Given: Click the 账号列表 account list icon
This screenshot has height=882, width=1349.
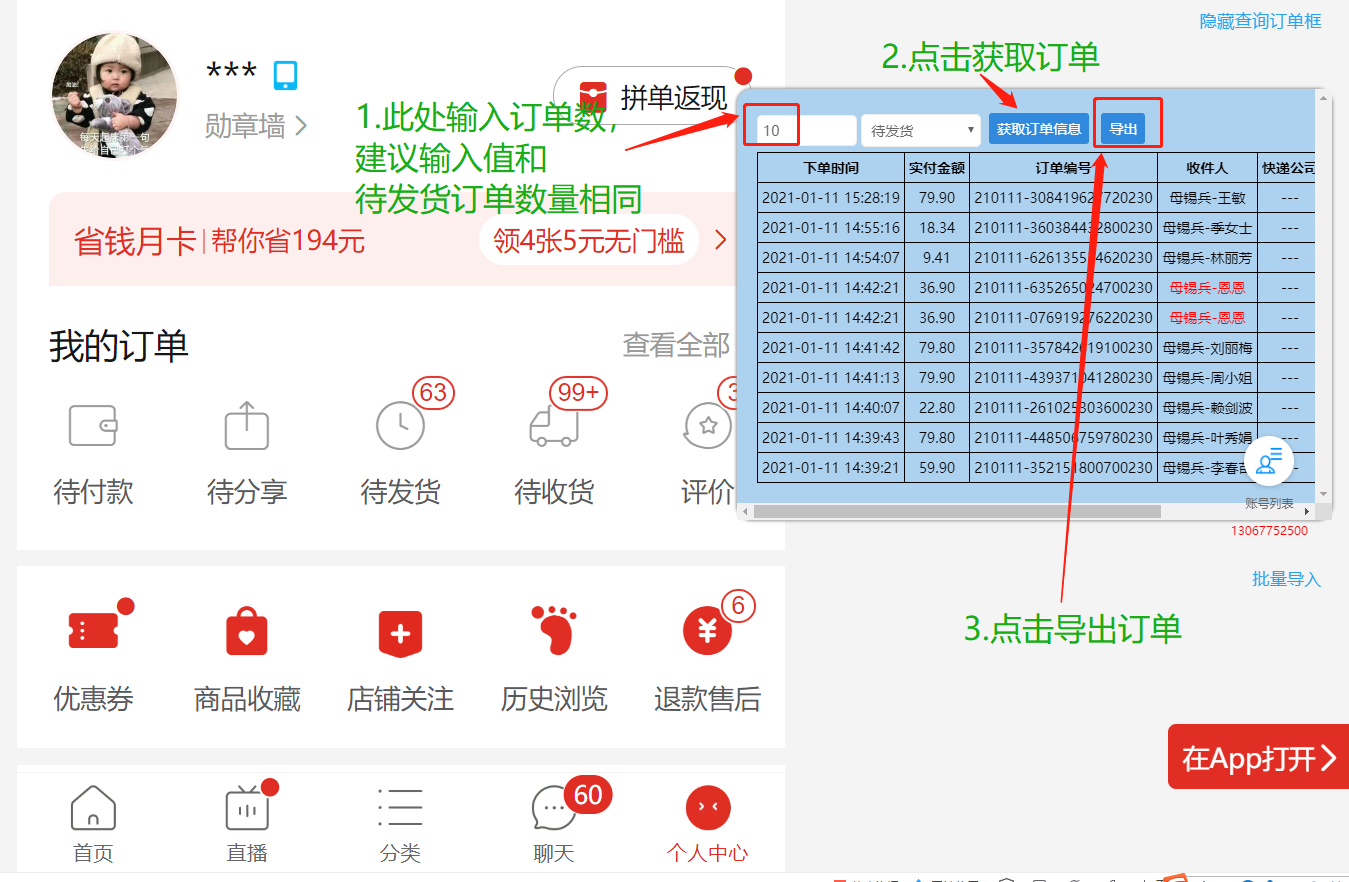Looking at the screenshot, I should coord(1269,461).
